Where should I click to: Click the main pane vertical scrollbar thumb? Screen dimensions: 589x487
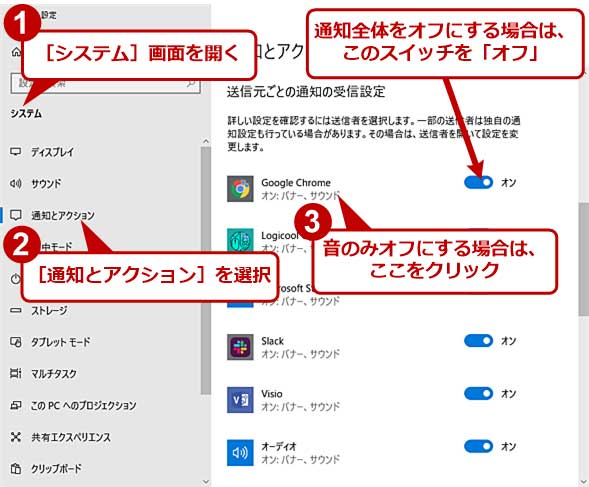click(x=584, y=259)
